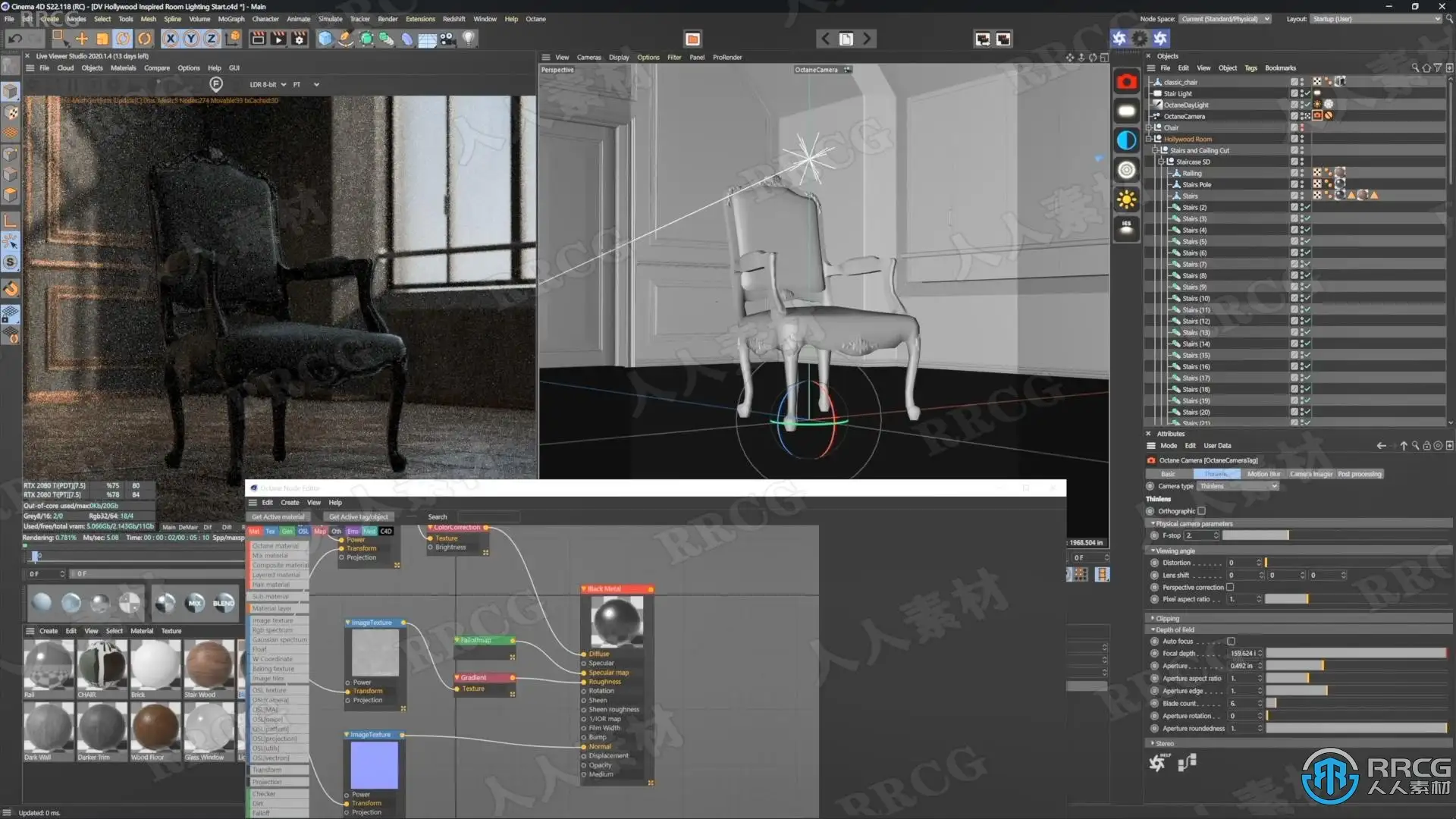The image size is (1456, 819).
Task: Click the IES light icon
Action: [x=1126, y=228]
